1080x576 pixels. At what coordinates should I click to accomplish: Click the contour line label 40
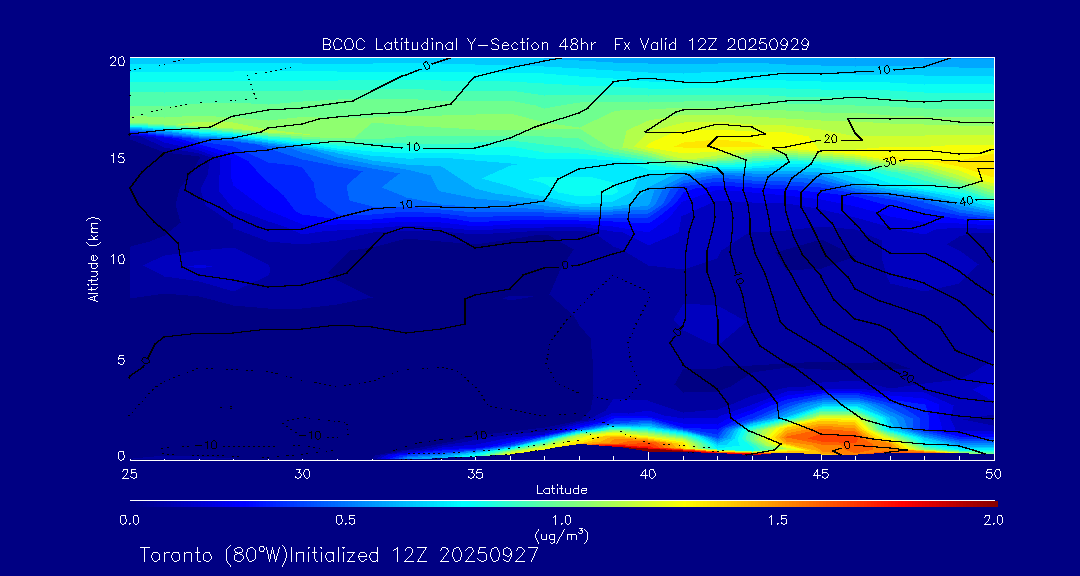(x=966, y=201)
